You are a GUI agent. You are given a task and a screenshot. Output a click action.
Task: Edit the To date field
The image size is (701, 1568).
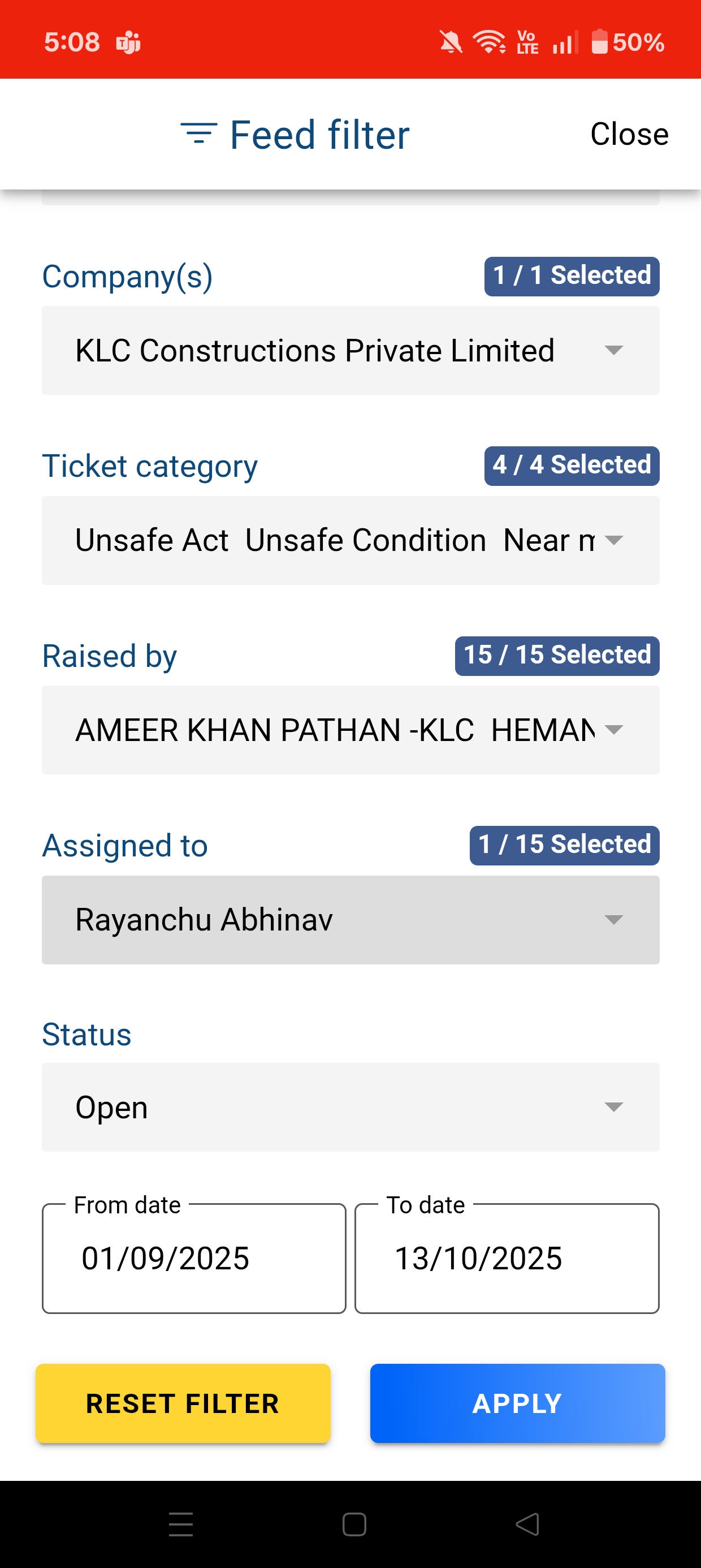click(507, 1258)
